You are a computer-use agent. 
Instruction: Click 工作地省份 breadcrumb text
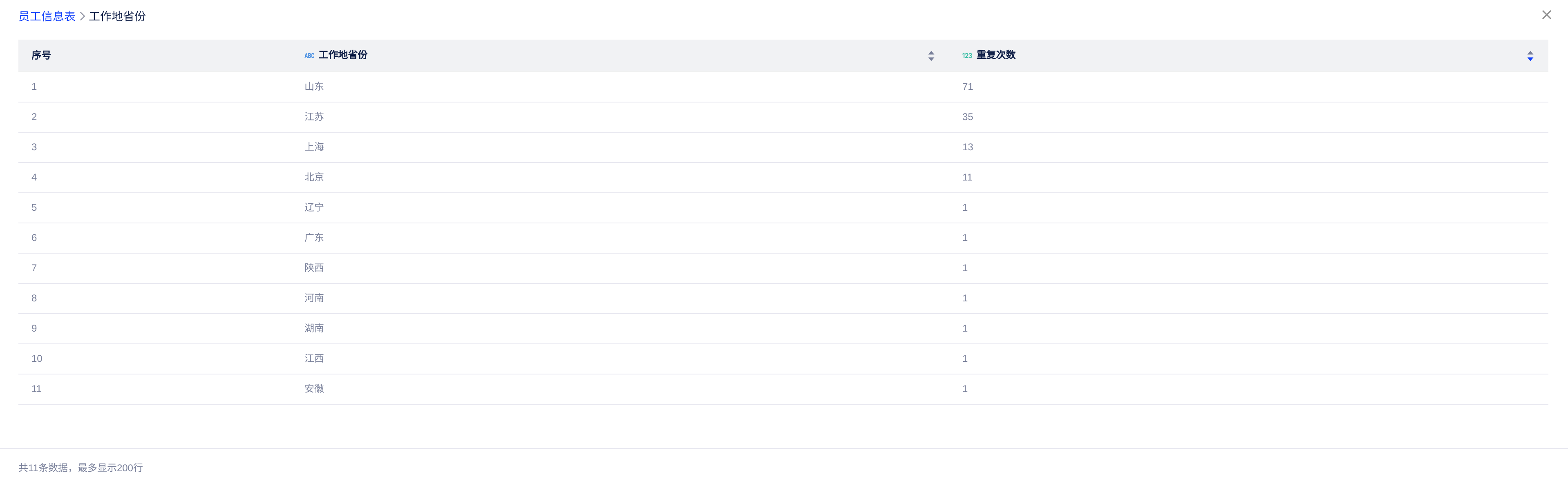[117, 16]
